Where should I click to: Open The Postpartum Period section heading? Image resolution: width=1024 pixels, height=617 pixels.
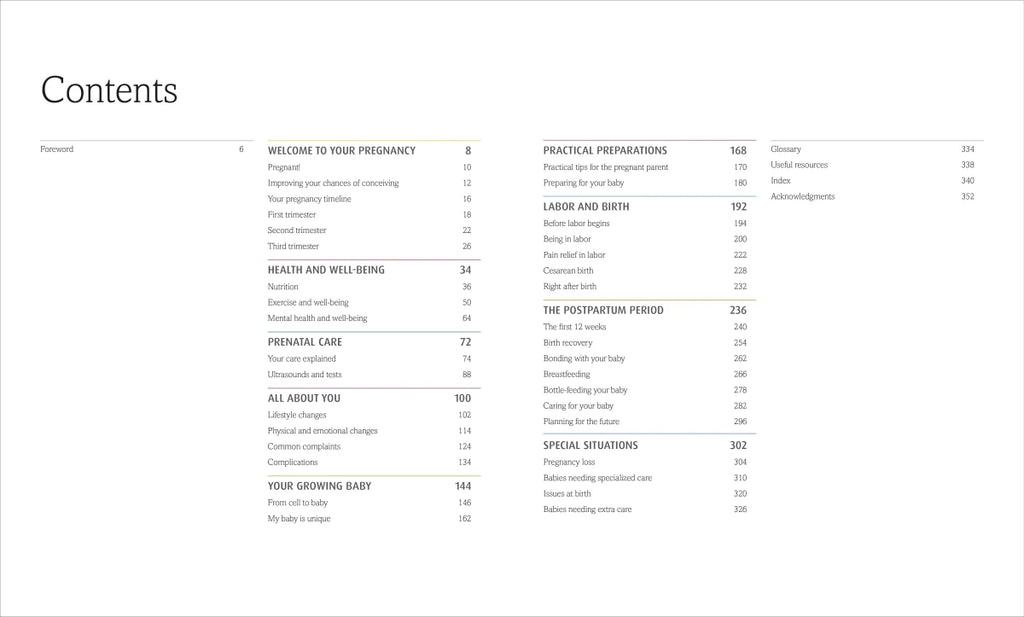603,310
